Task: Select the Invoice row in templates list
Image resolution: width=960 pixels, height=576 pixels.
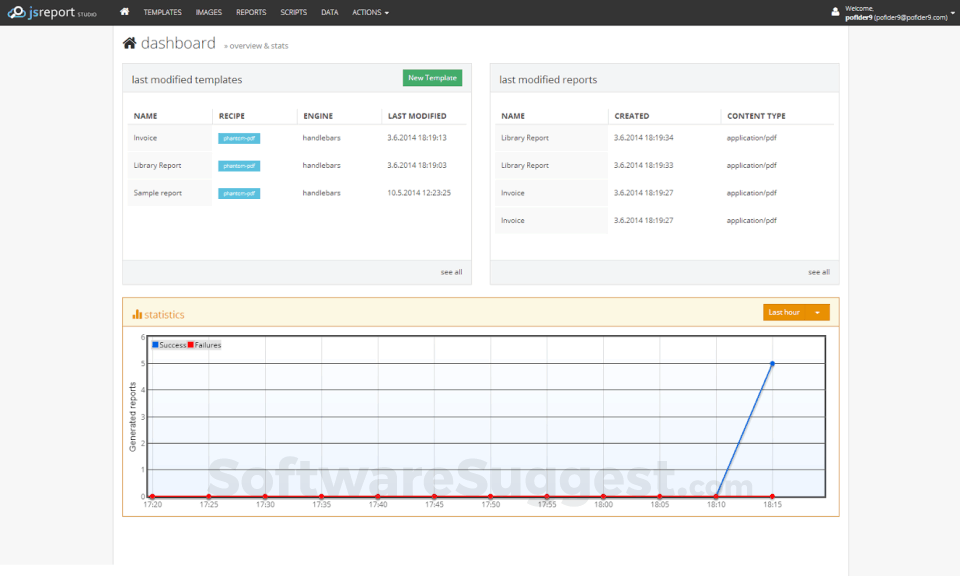Action: pyautogui.click(x=143, y=137)
